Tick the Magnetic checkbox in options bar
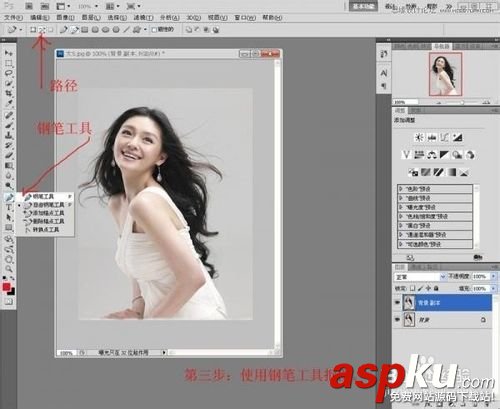This screenshot has height=409, width=500. click(x=154, y=30)
